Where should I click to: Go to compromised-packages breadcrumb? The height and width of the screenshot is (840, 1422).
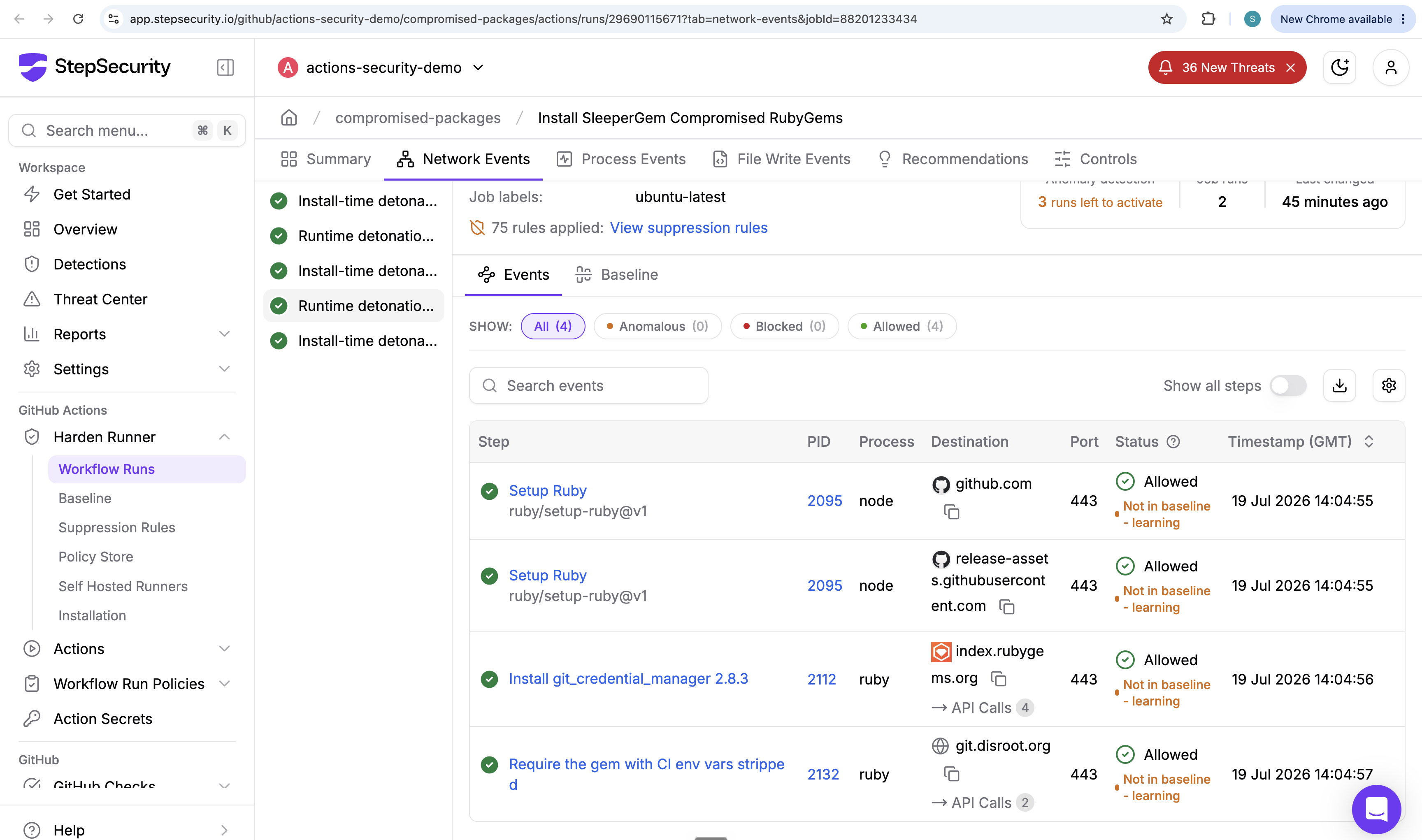coord(418,118)
